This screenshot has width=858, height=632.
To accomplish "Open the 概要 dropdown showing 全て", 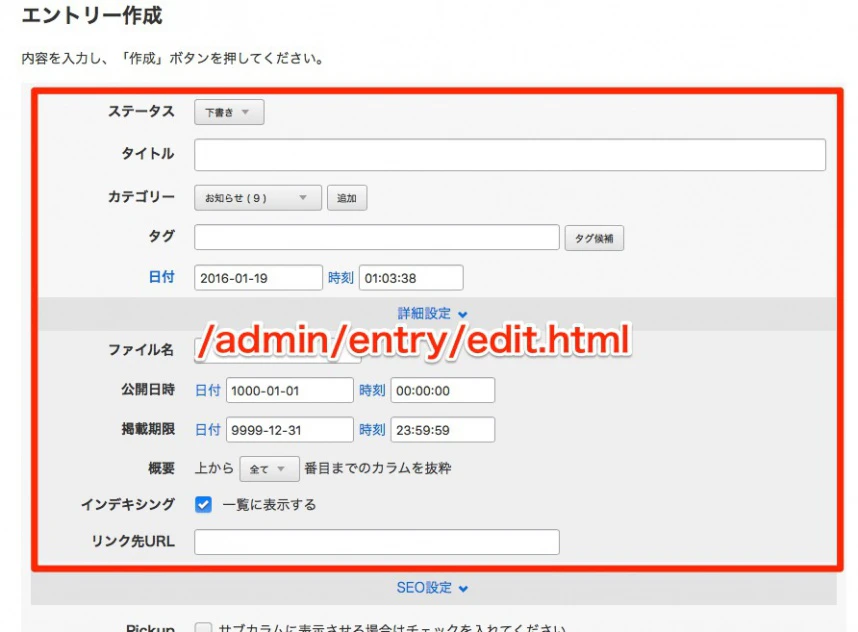I will (x=269, y=469).
